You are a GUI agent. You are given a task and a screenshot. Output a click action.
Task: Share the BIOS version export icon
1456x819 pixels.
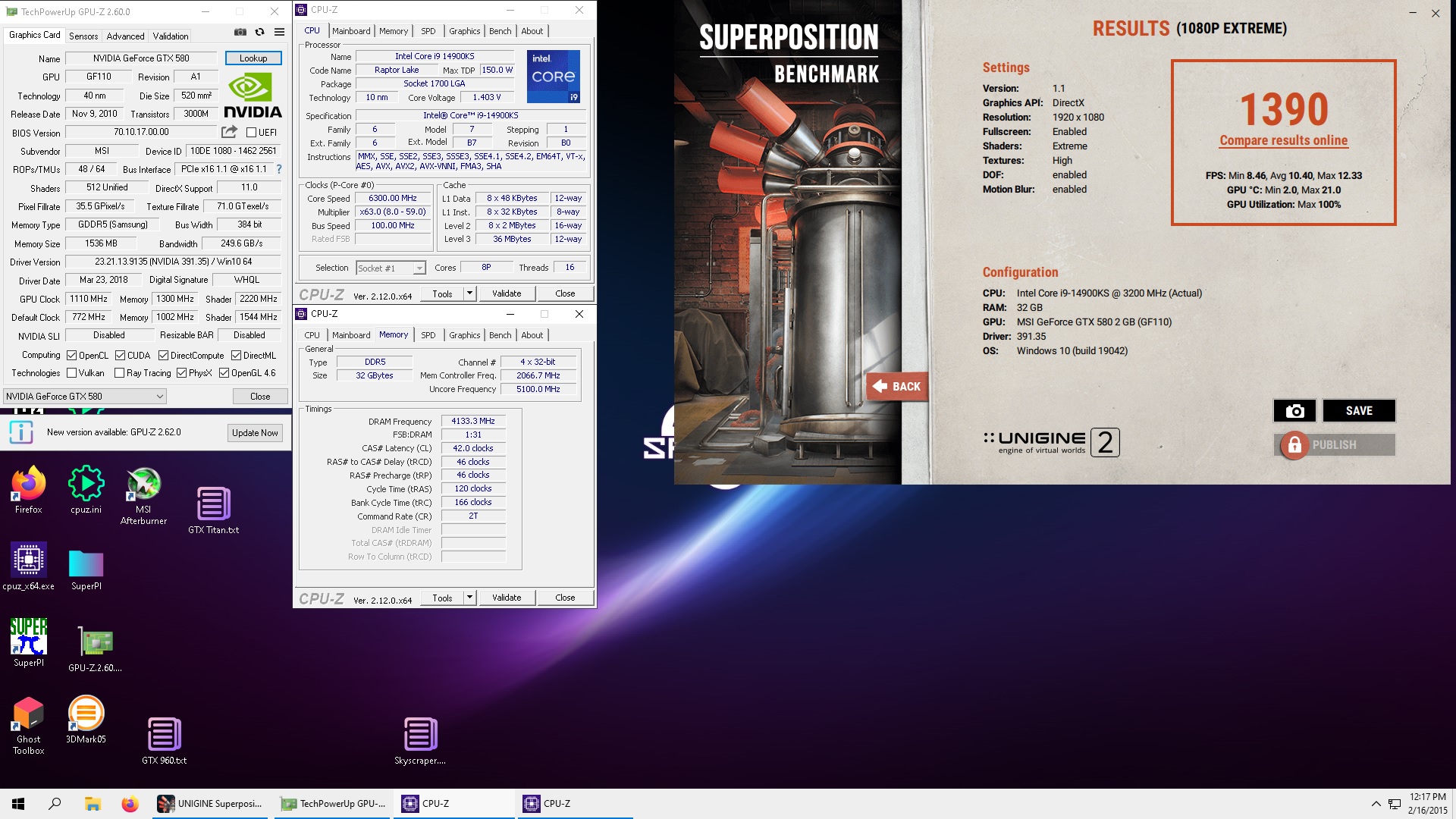point(229,132)
